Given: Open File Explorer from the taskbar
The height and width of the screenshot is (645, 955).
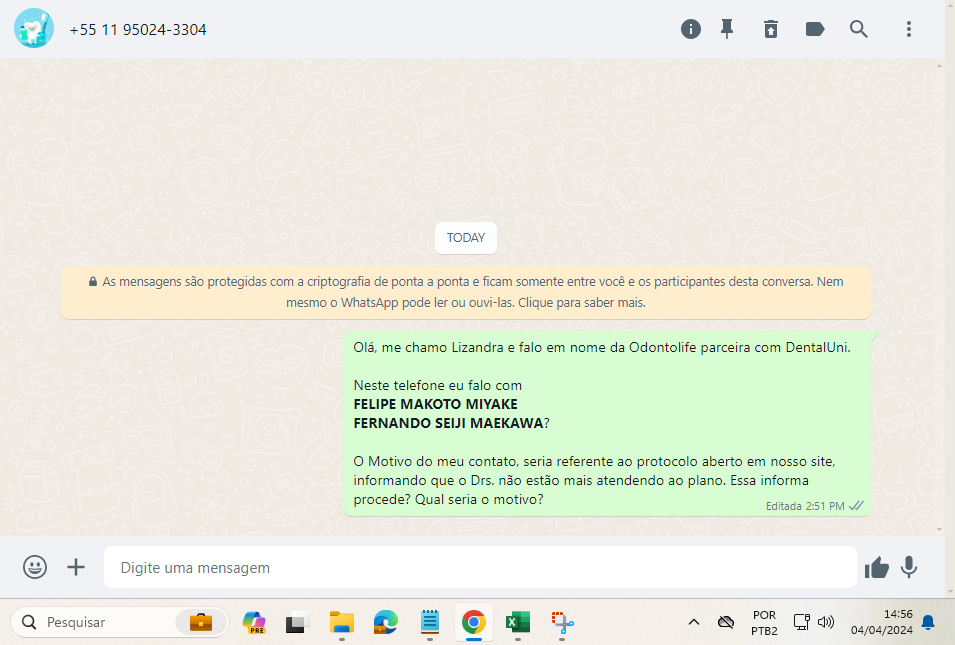Looking at the screenshot, I should point(342,622).
